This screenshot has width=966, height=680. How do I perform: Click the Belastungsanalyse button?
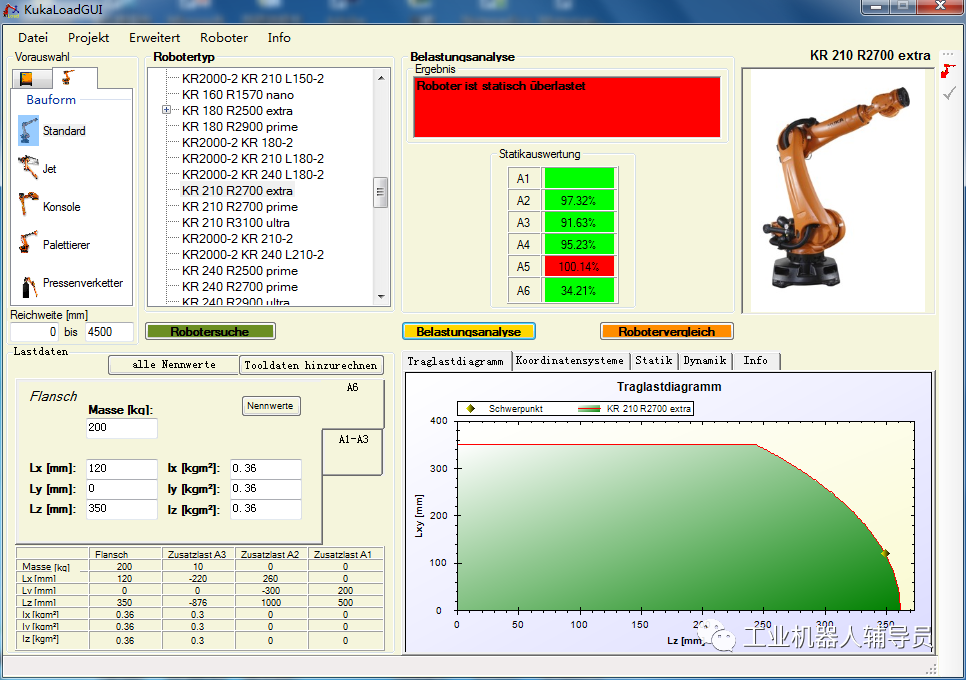tap(468, 331)
